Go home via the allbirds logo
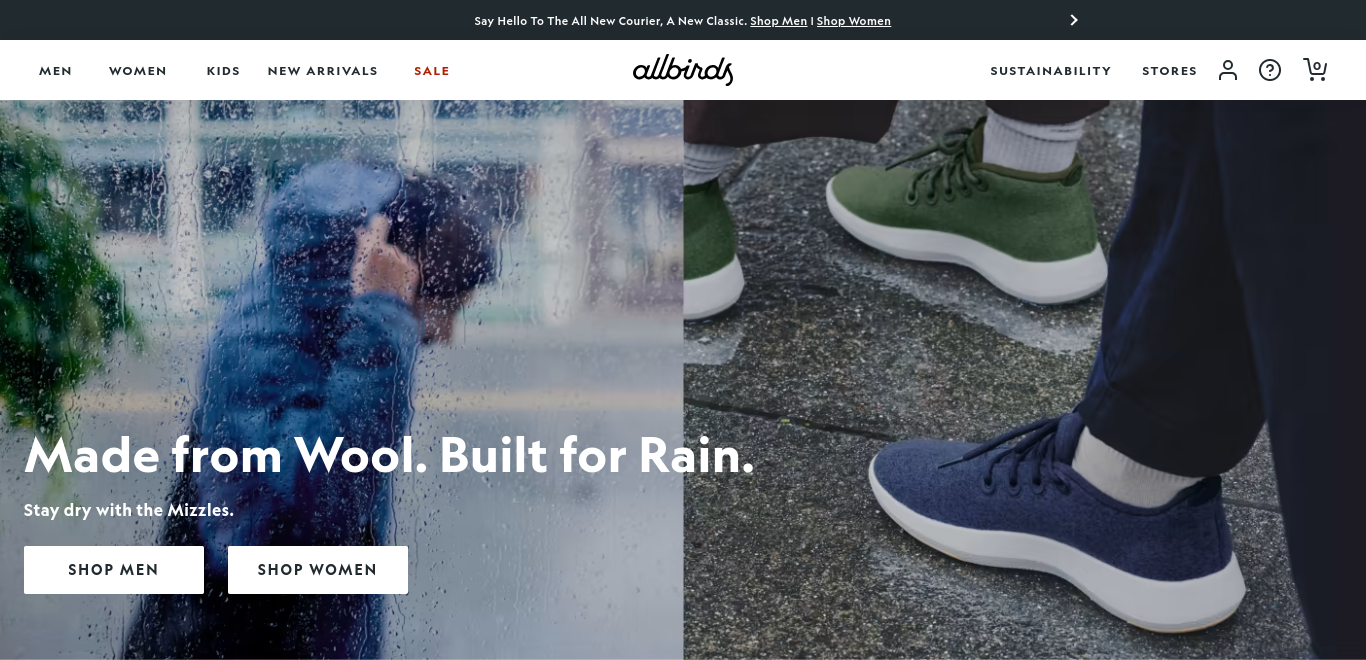 click(x=683, y=70)
